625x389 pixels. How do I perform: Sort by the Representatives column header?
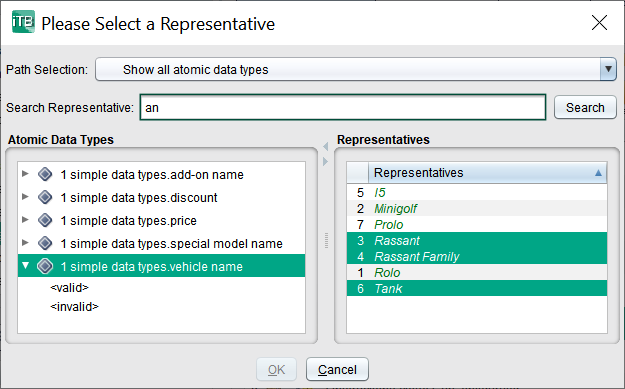coord(487,173)
